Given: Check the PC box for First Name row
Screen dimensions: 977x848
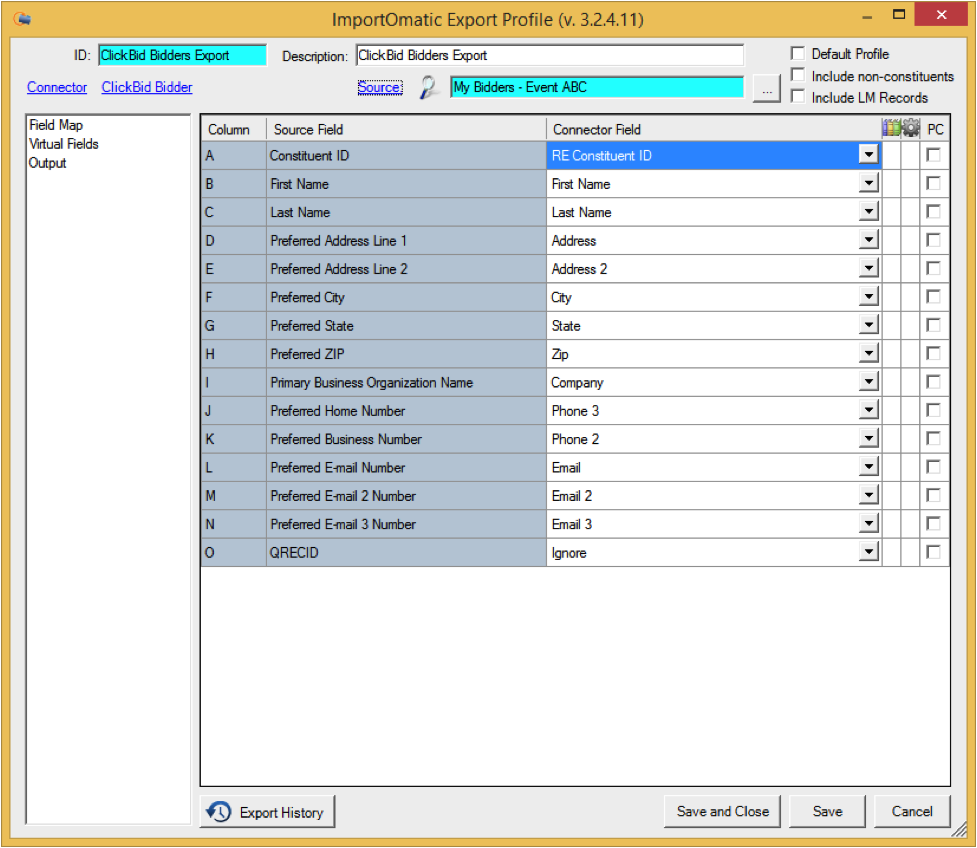Looking at the screenshot, I should tap(933, 183).
